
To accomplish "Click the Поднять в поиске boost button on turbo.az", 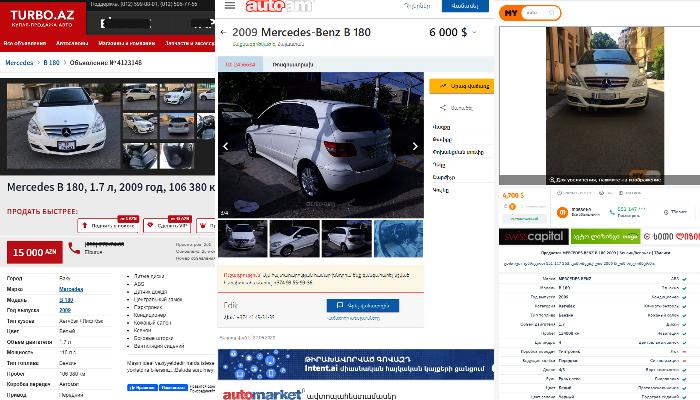I will coord(108,225).
